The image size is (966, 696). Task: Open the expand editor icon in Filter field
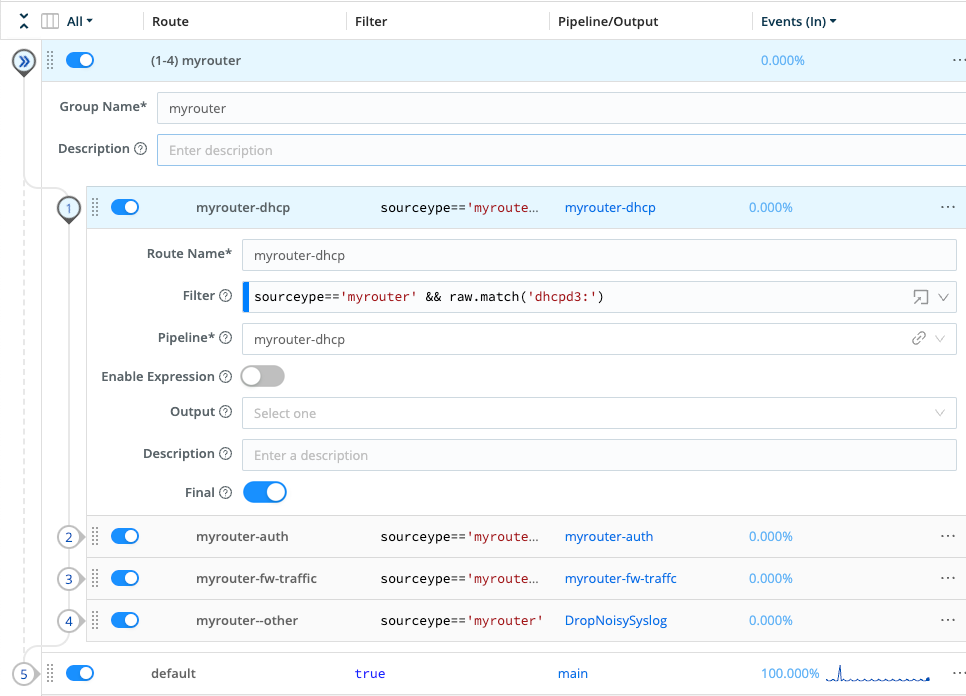tap(919, 297)
